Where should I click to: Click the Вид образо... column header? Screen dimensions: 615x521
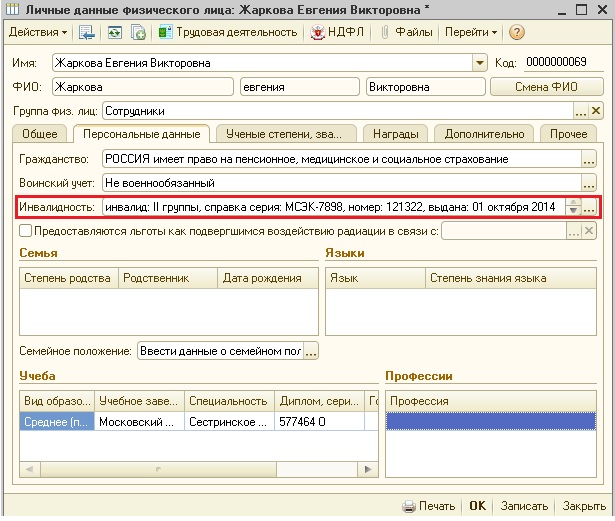[57, 401]
